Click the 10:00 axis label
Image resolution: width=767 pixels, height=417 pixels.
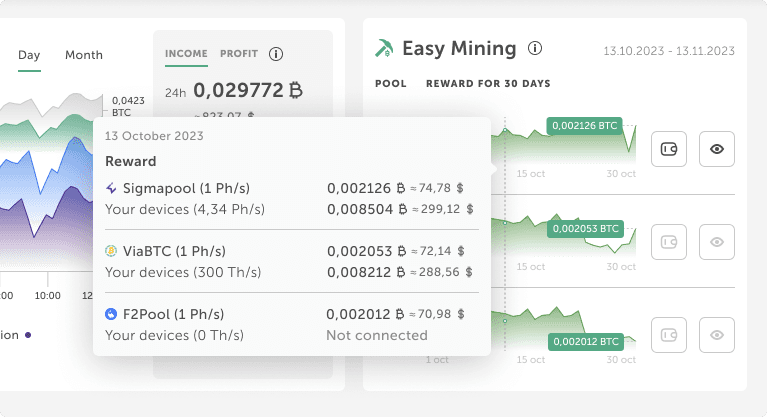pos(47,296)
